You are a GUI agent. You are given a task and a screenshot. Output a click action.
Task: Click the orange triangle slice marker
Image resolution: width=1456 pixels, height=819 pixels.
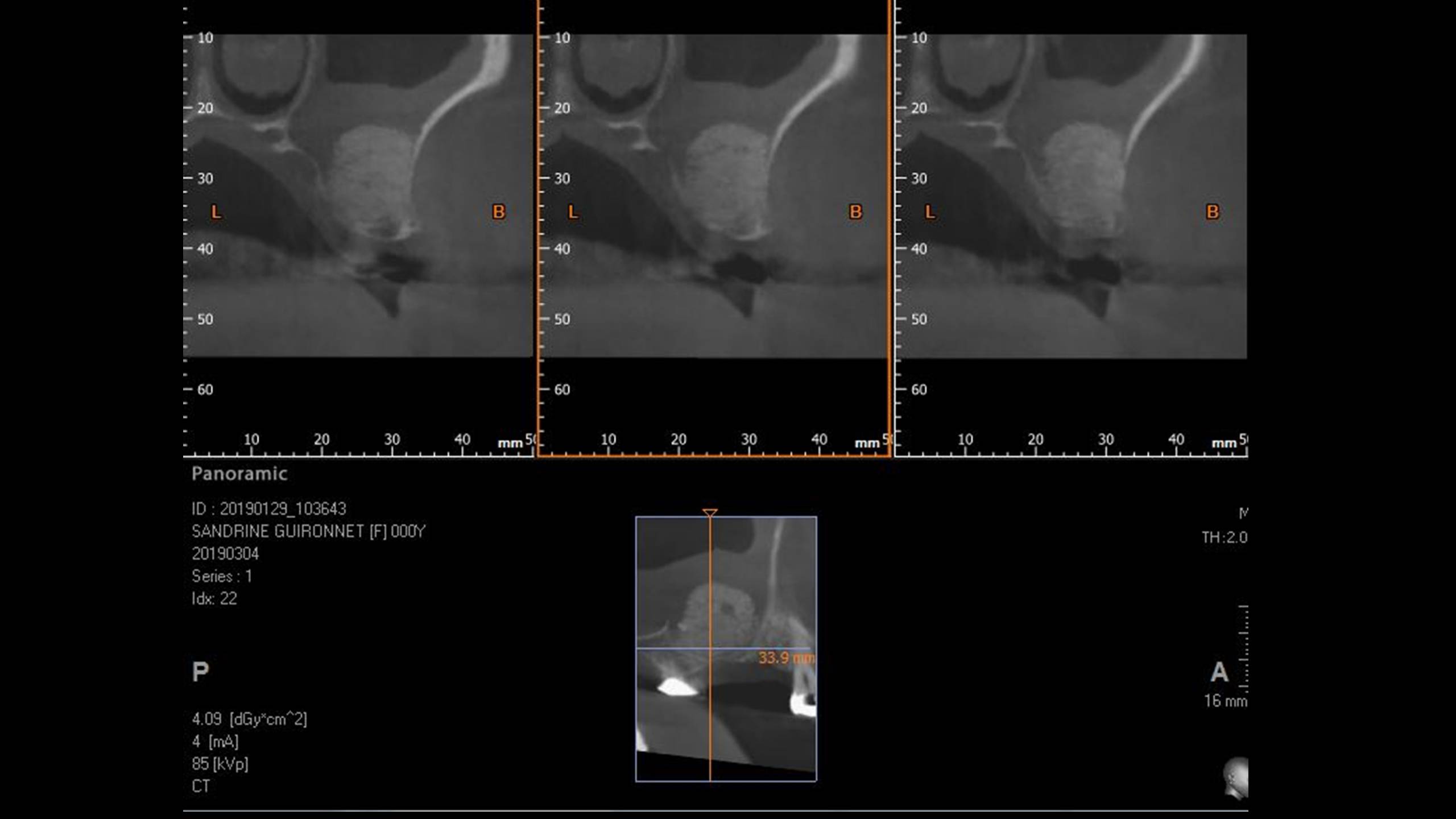click(x=710, y=512)
